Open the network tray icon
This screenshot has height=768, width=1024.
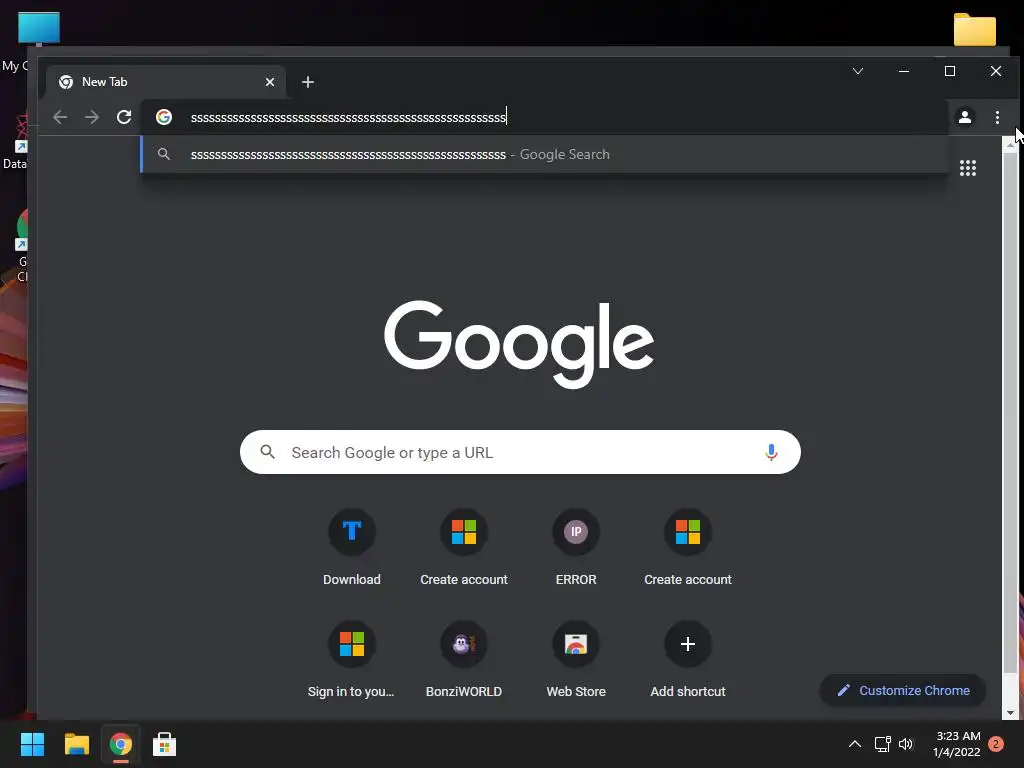point(883,744)
